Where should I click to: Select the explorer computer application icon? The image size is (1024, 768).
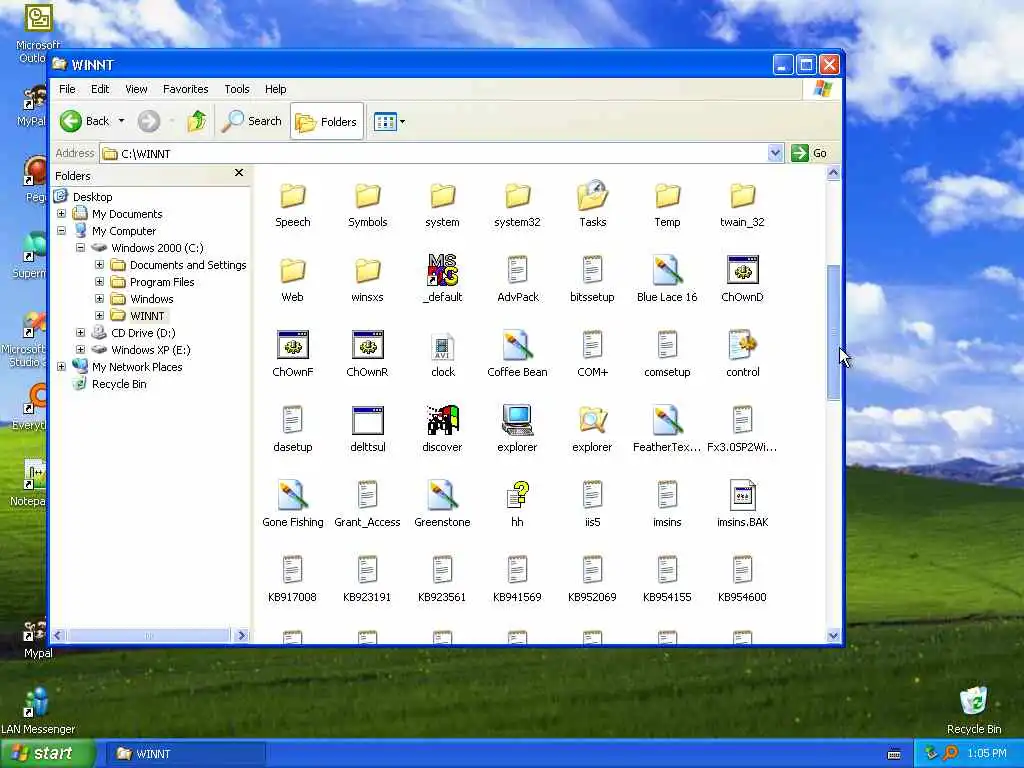(x=517, y=421)
